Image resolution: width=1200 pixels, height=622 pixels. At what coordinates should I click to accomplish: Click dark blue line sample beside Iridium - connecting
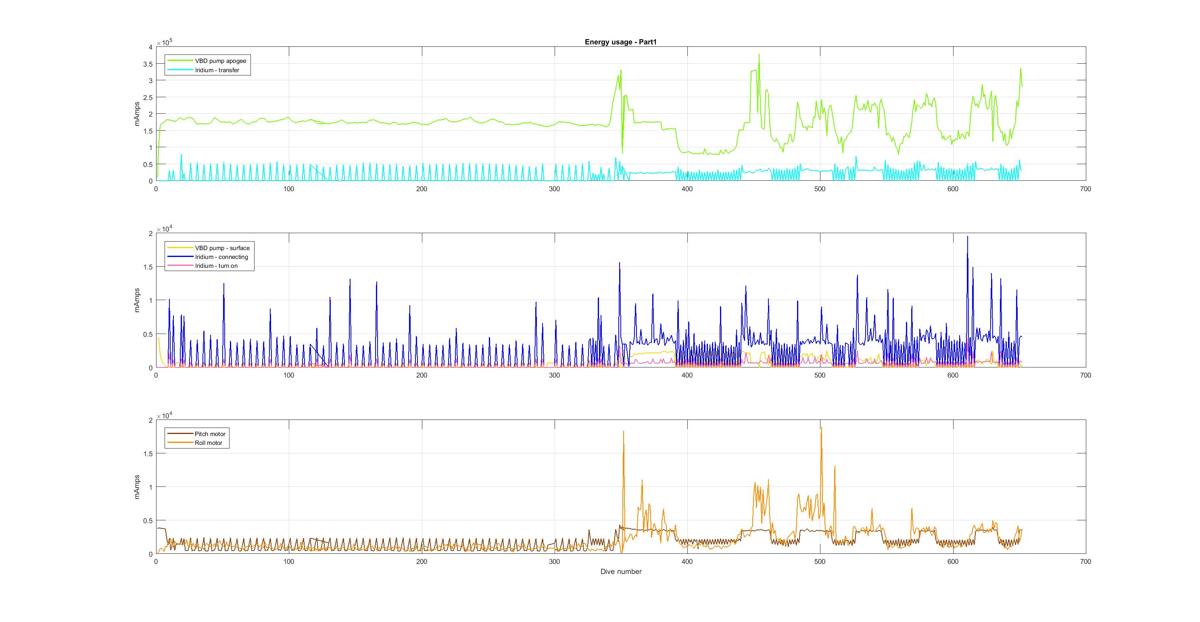[x=179, y=257]
